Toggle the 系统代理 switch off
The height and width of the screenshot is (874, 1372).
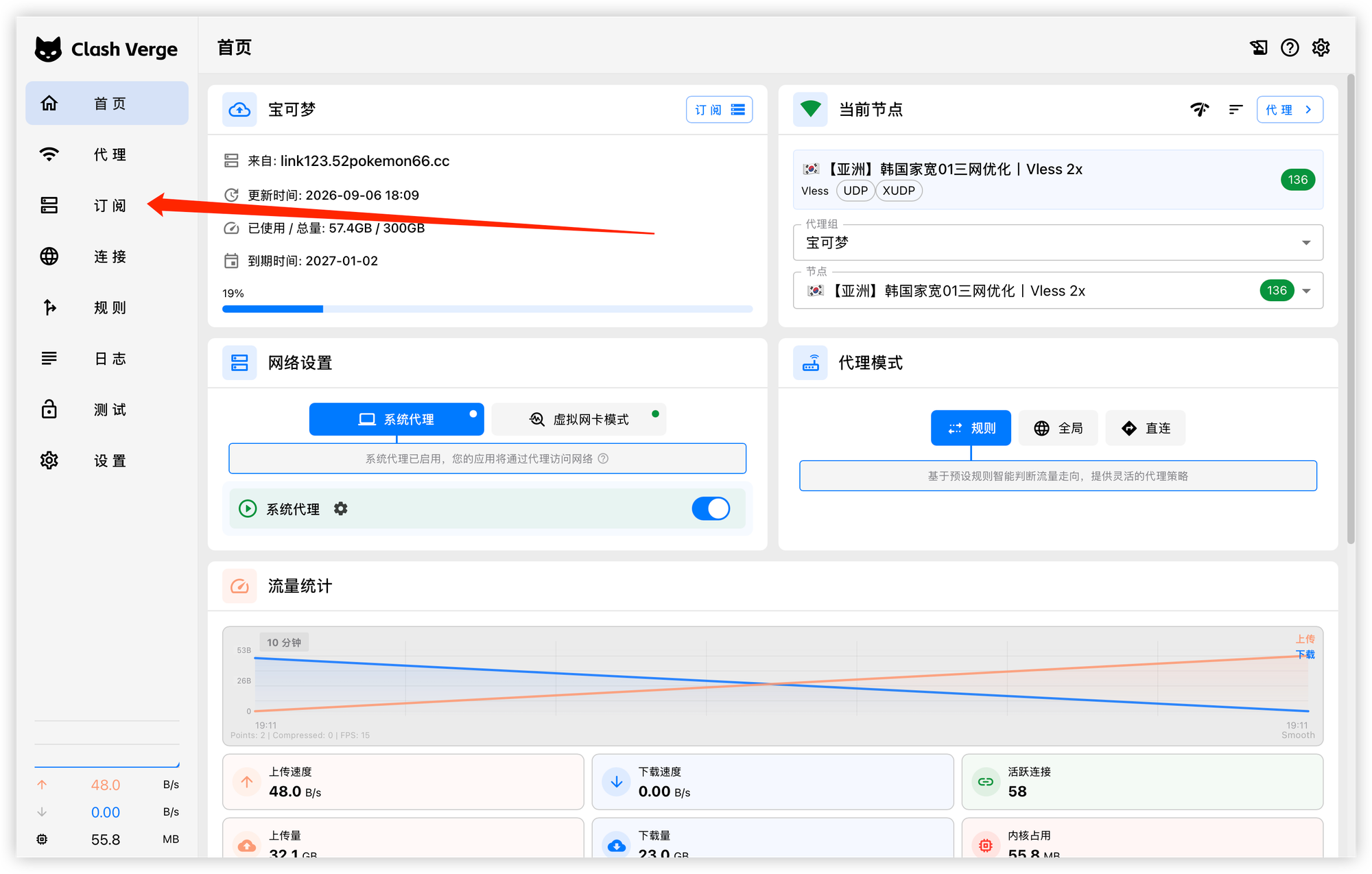click(x=711, y=508)
